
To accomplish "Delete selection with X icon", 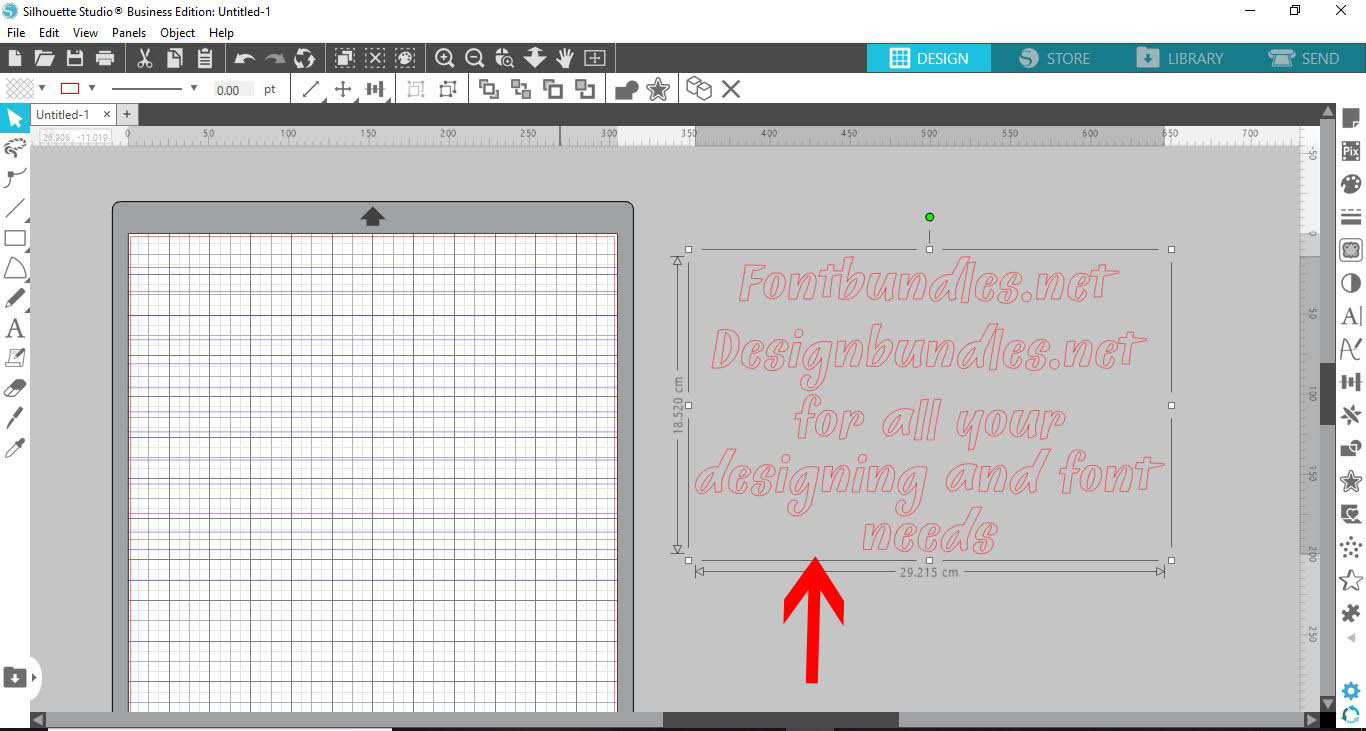I will click(731, 89).
